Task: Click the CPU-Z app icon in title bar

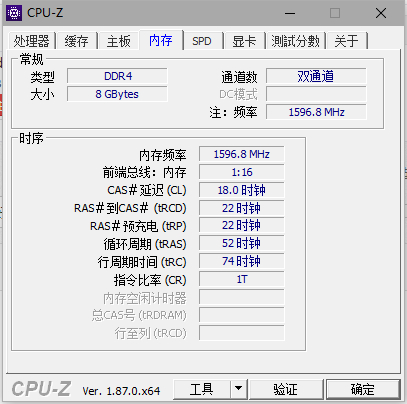Action: pyautogui.click(x=14, y=13)
